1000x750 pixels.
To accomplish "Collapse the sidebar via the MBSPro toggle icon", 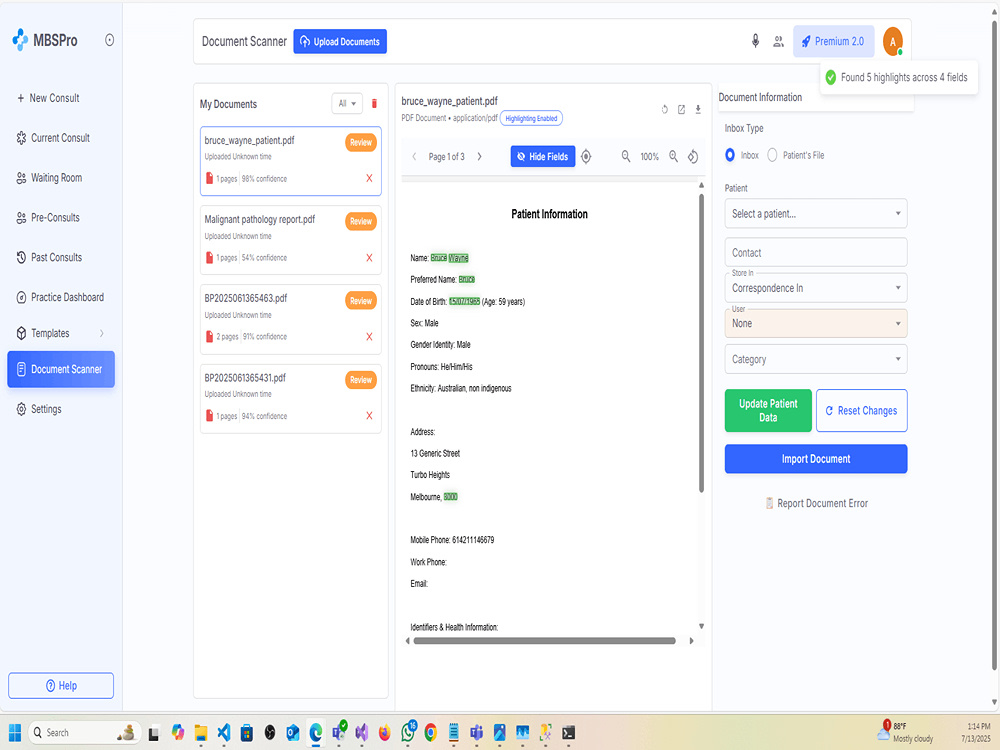I will [x=110, y=40].
